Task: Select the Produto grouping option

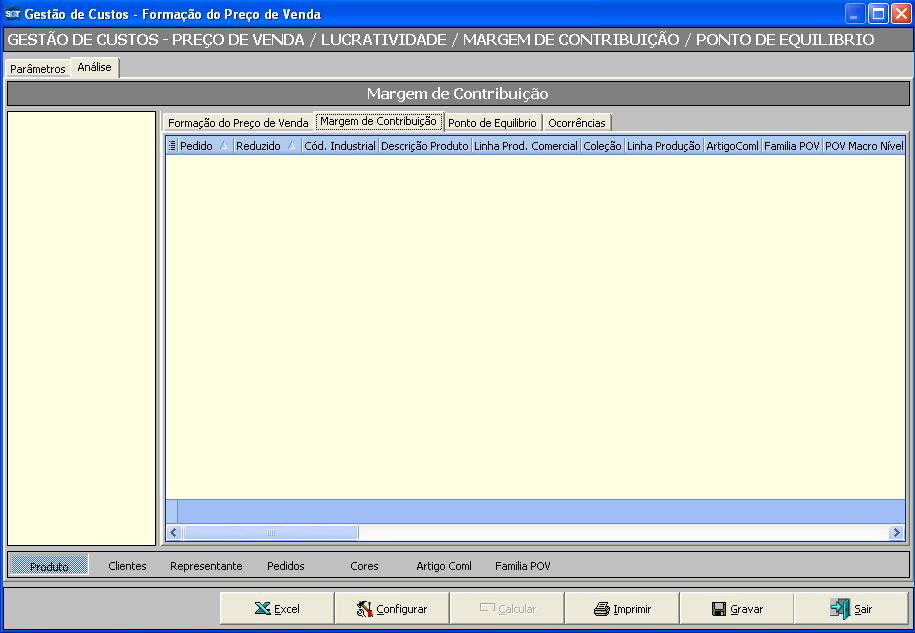Action: point(49,566)
